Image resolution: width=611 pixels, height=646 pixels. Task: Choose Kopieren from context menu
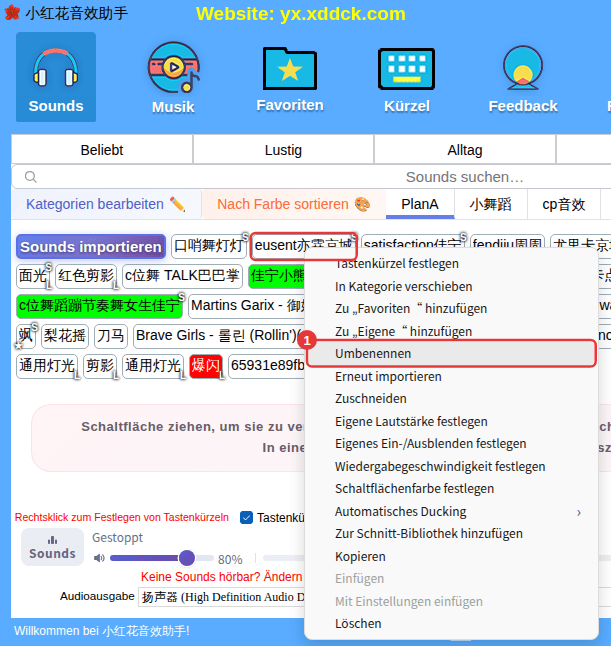tap(361, 557)
